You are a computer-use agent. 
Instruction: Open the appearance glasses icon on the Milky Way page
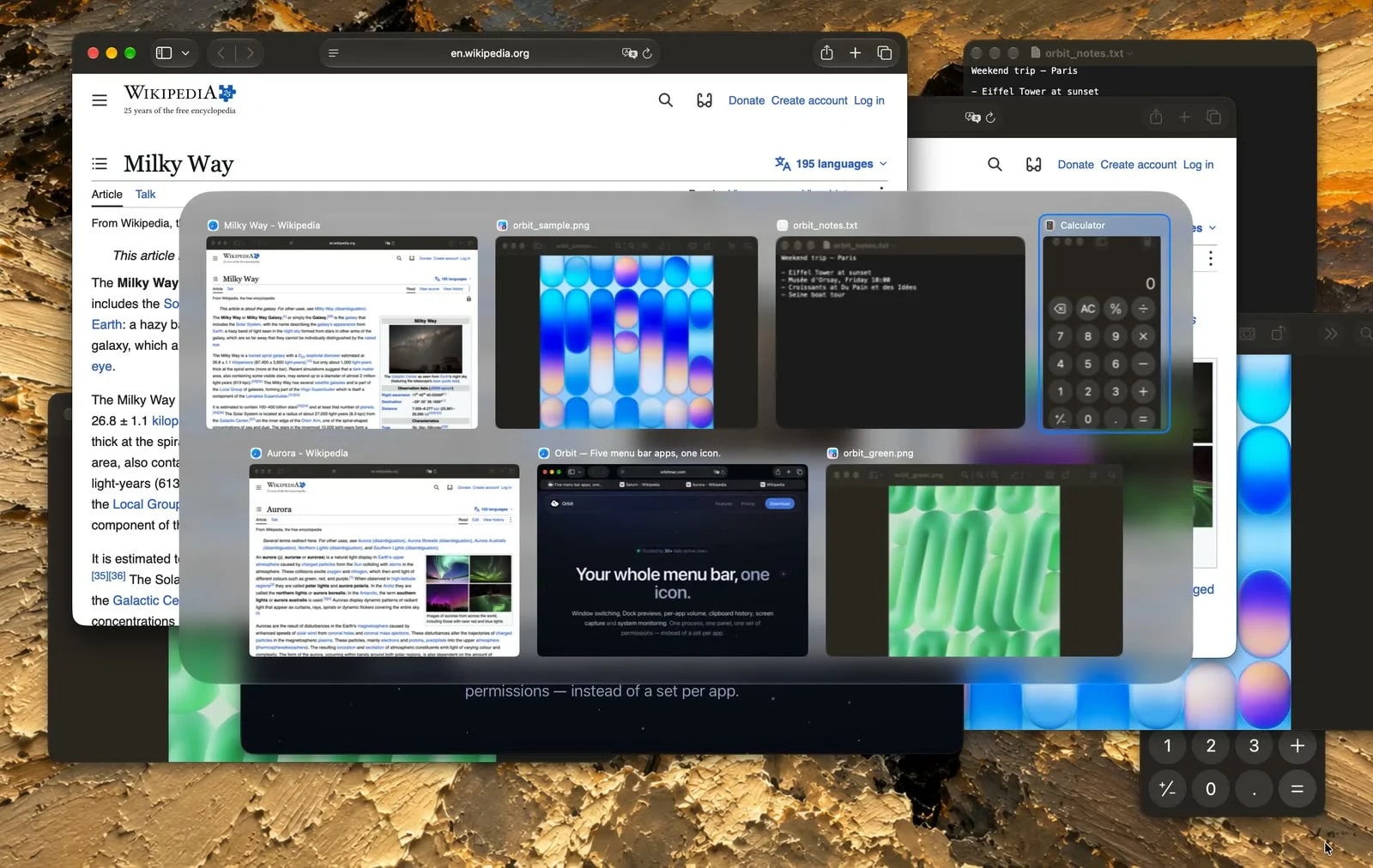click(x=705, y=100)
